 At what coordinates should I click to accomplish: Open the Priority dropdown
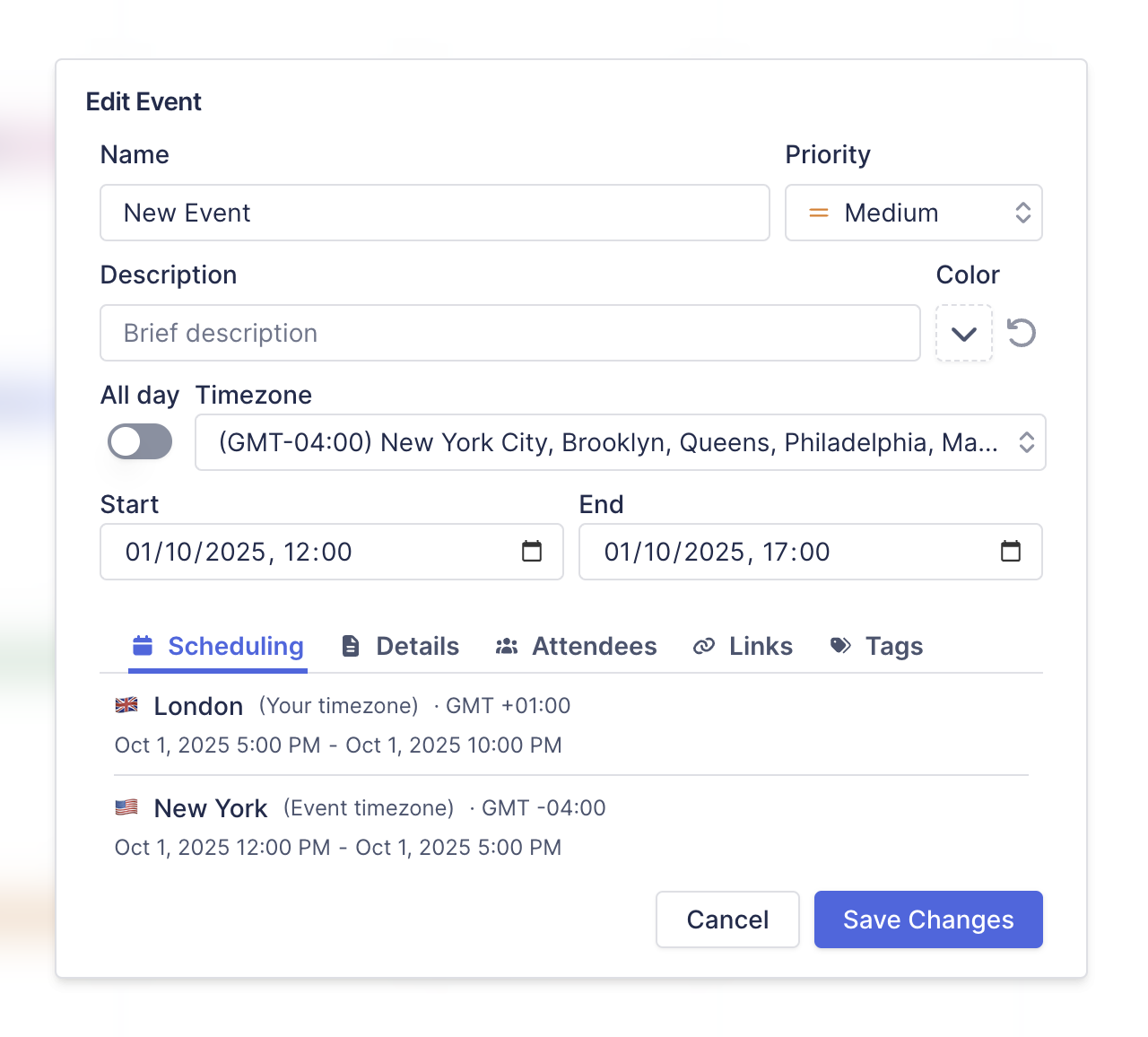pyautogui.click(x=913, y=213)
